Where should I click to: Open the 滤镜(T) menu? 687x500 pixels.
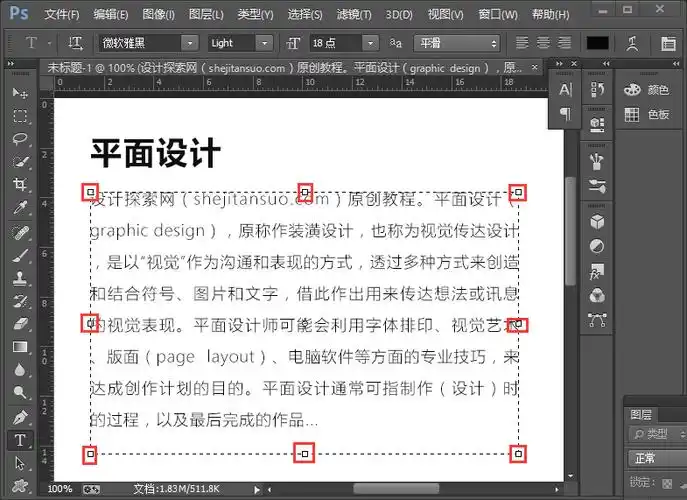tap(354, 14)
